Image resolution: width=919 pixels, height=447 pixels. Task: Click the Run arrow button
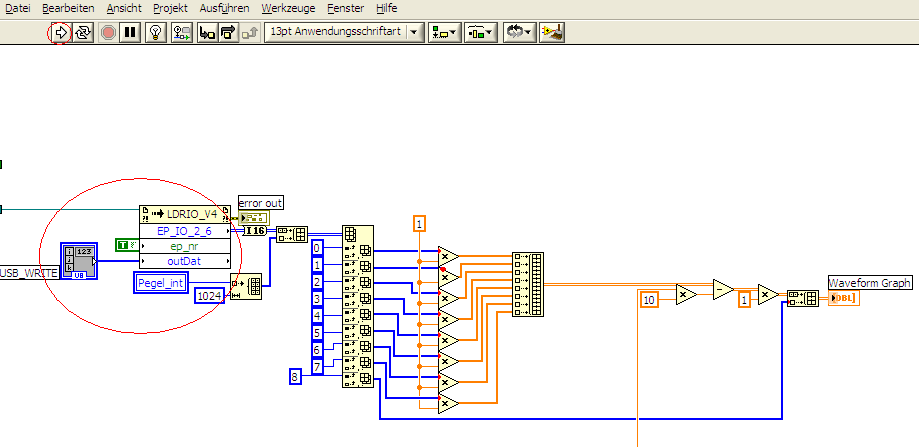click(60, 32)
